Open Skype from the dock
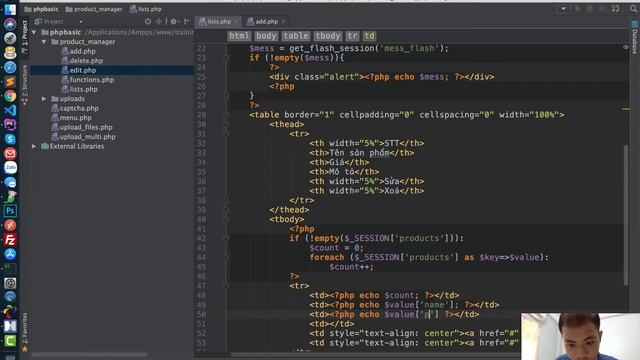This screenshot has height=360, width=640. [10, 139]
